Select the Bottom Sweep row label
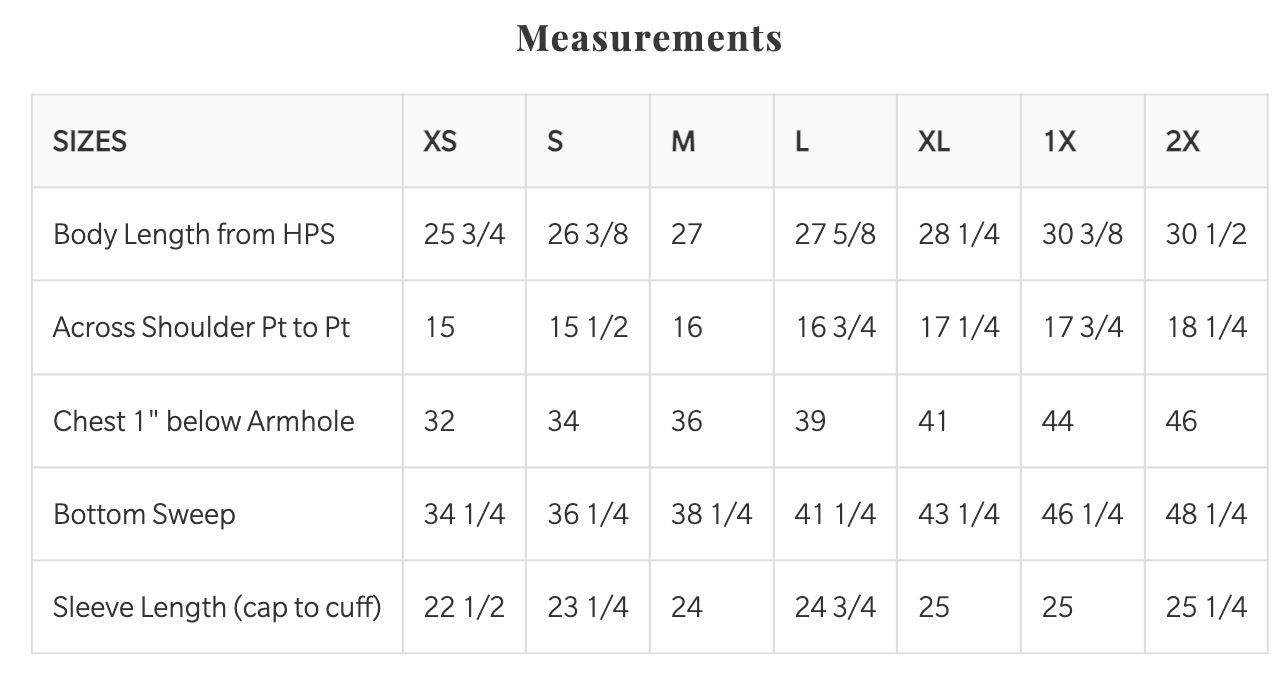 pos(144,514)
